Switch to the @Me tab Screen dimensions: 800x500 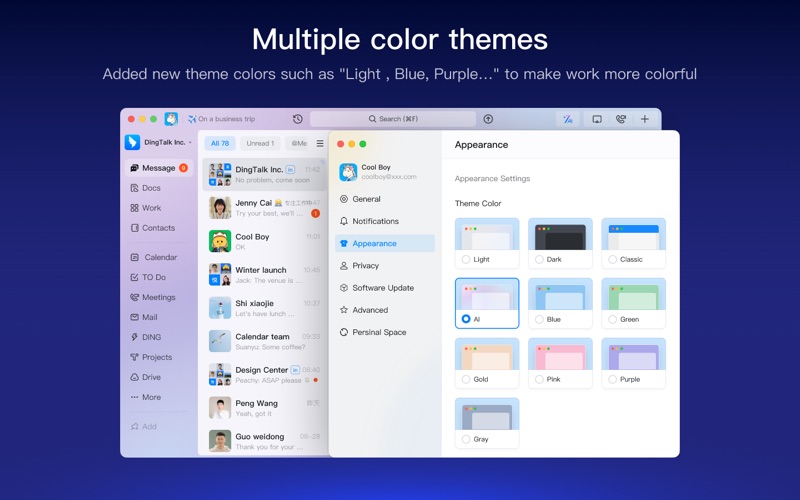tap(299, 143)
